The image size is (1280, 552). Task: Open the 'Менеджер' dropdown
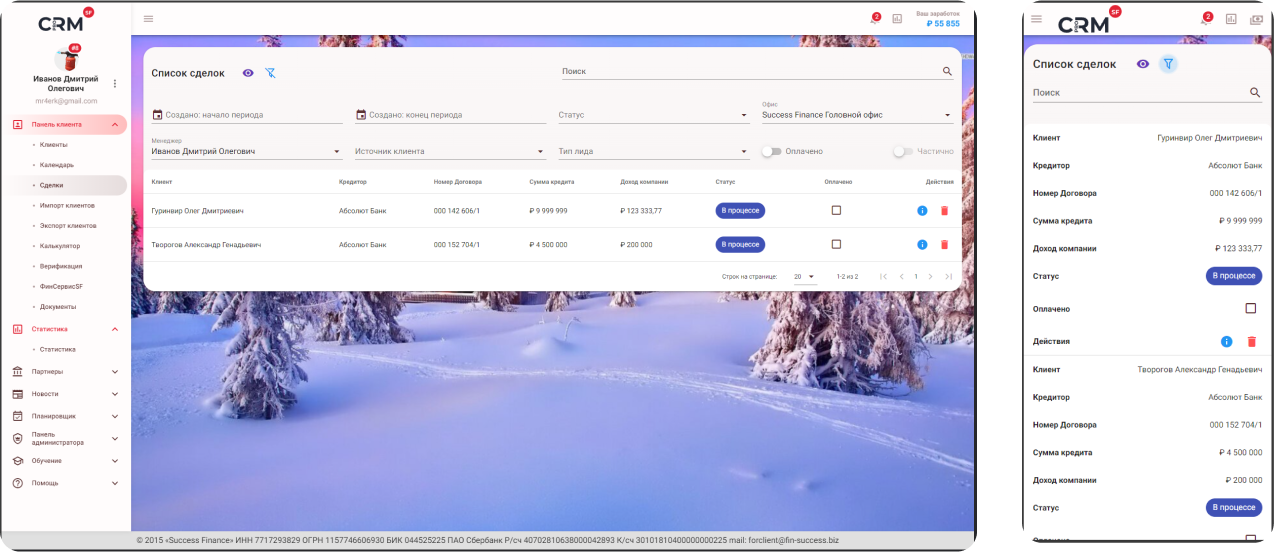coord(247,149)
